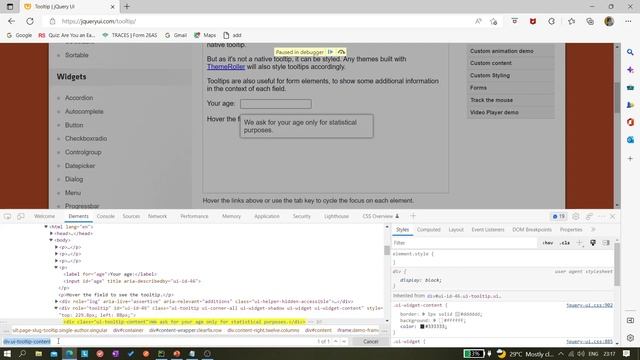Toggle the computed styles sidebar pane icon
The image size is (640, 360).
(x=606, y=243)
